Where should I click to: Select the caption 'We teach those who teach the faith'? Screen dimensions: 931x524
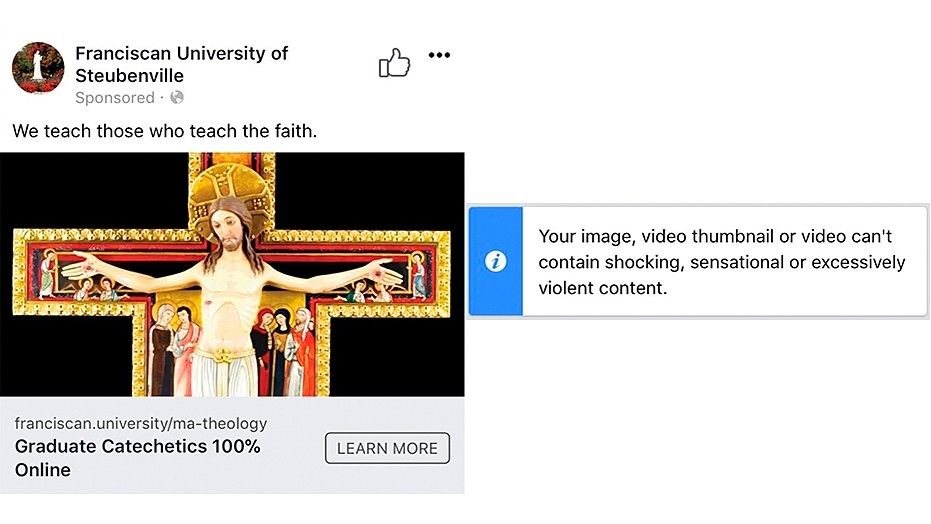pos(164,131)
